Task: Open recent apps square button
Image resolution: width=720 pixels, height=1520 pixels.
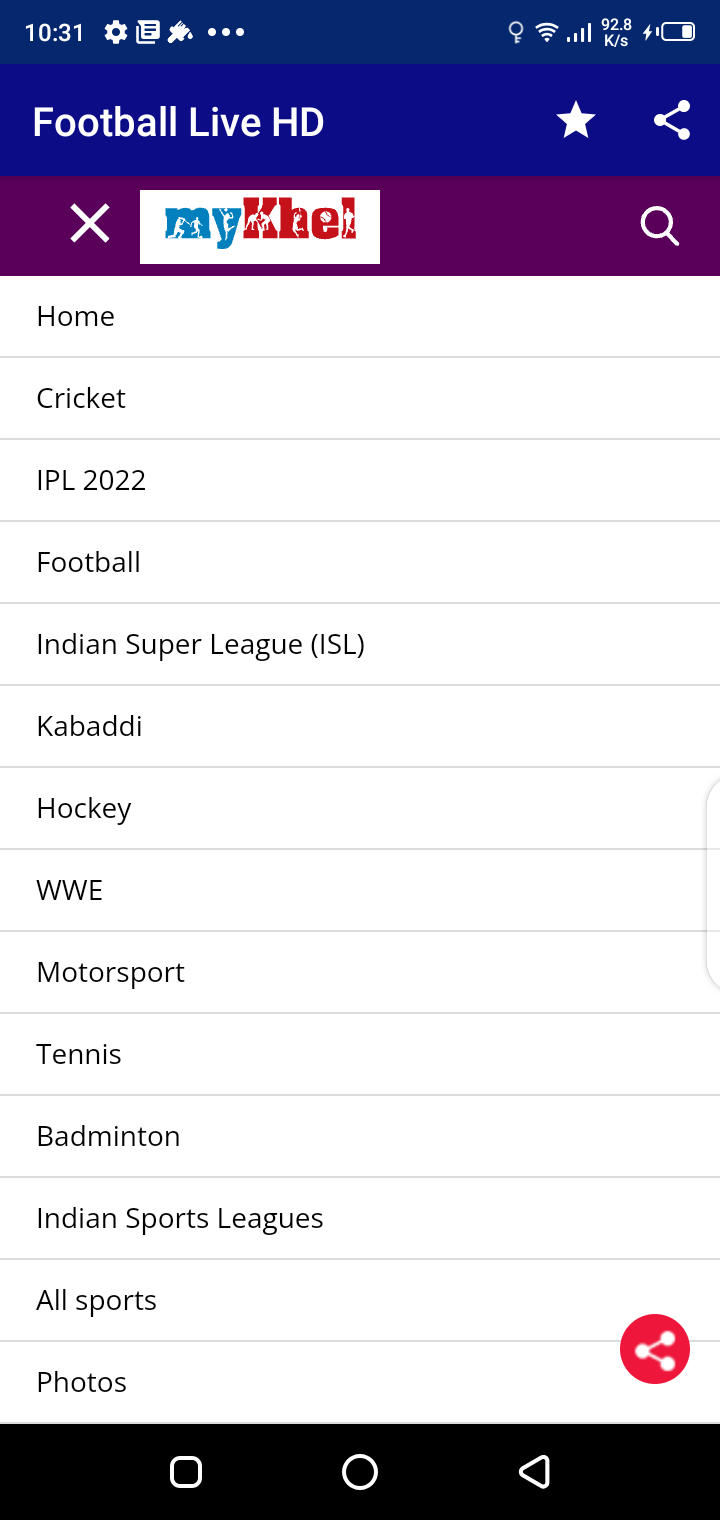Action: 186,1472
